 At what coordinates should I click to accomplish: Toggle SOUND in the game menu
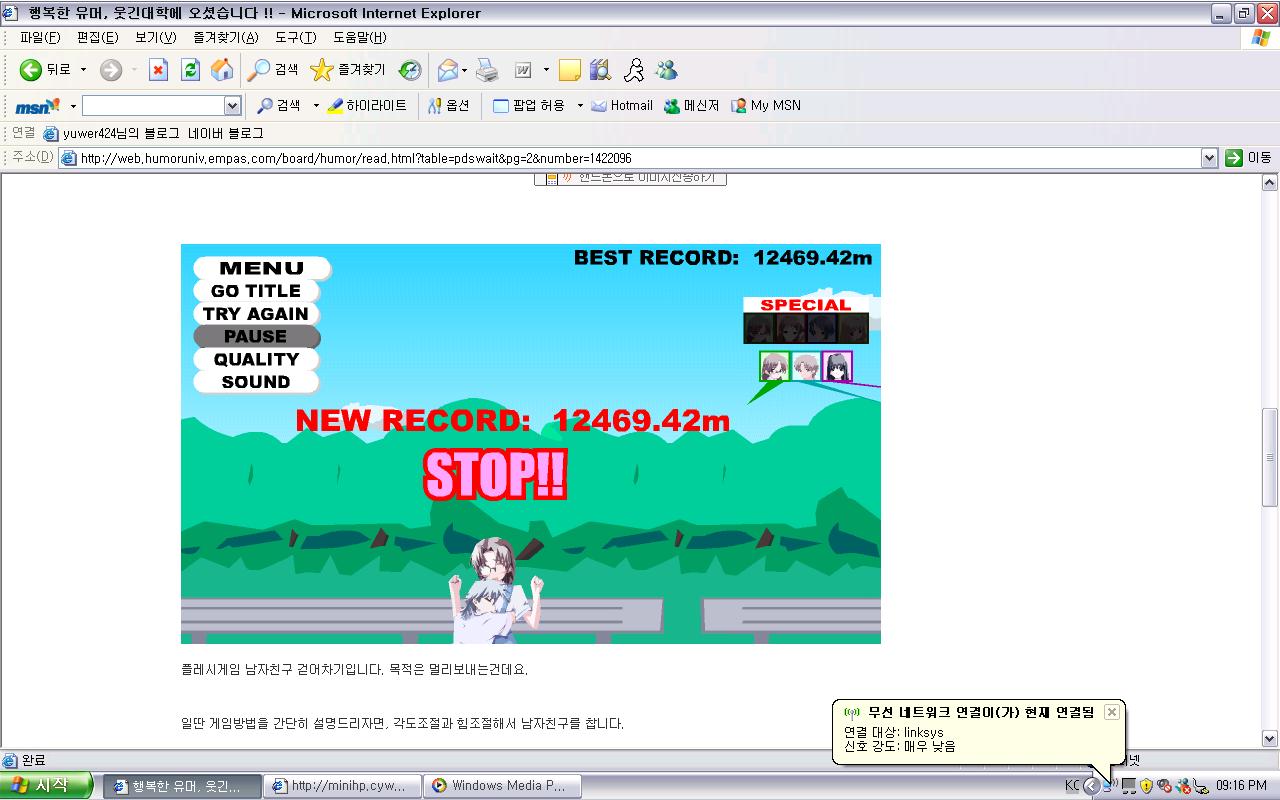(x=256, y=382)
